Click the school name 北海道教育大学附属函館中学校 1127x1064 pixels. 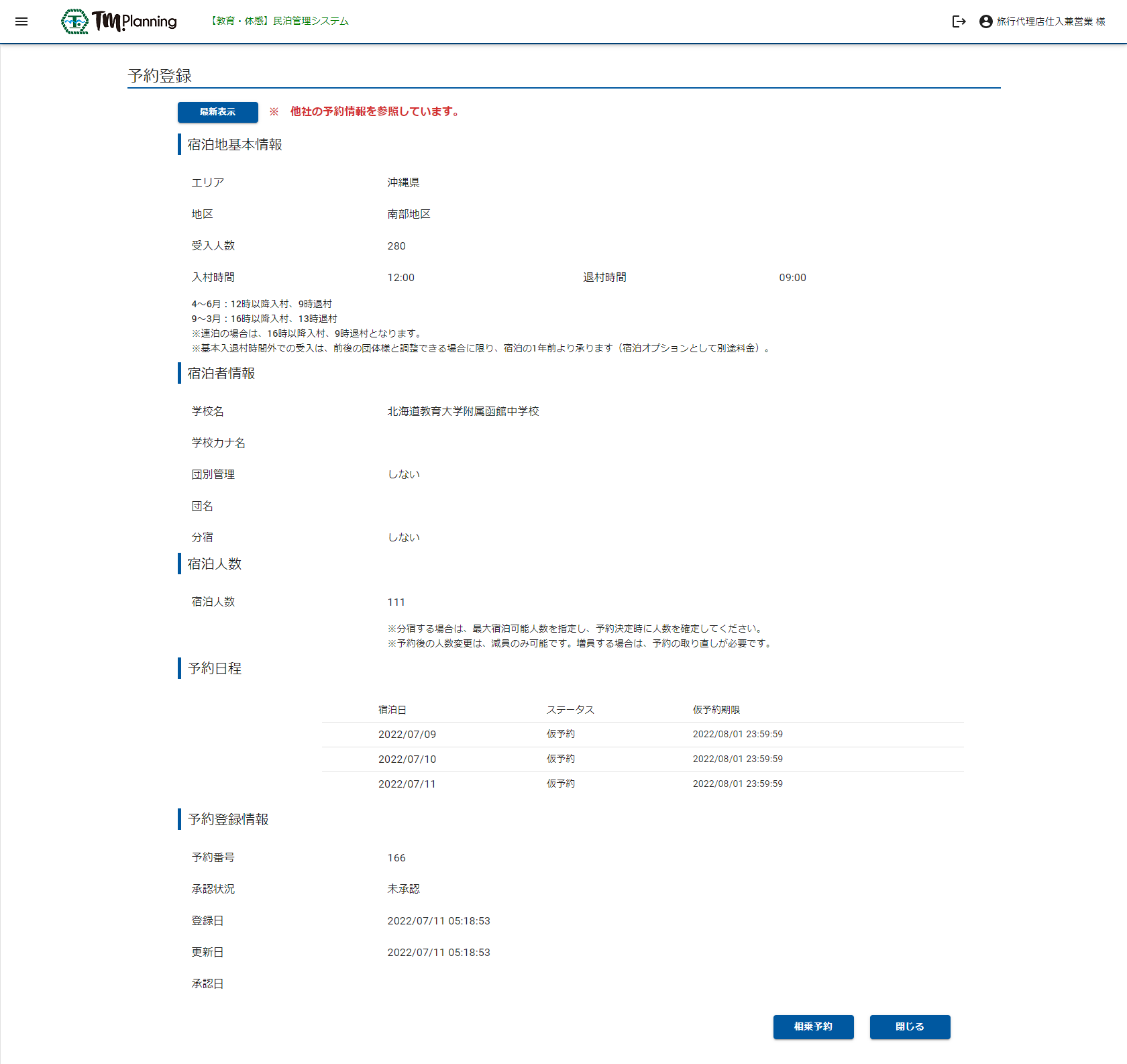(x=463, y=411)
